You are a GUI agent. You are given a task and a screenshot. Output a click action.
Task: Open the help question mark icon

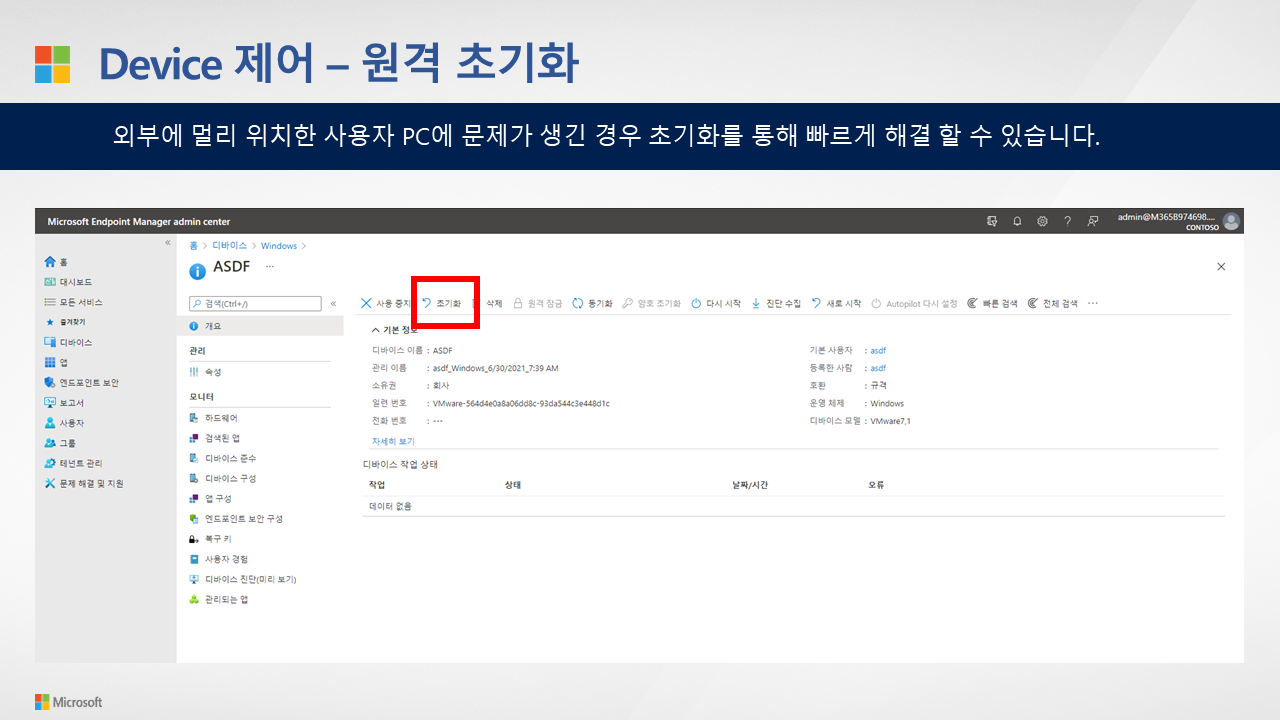[x=1067, y=221]
